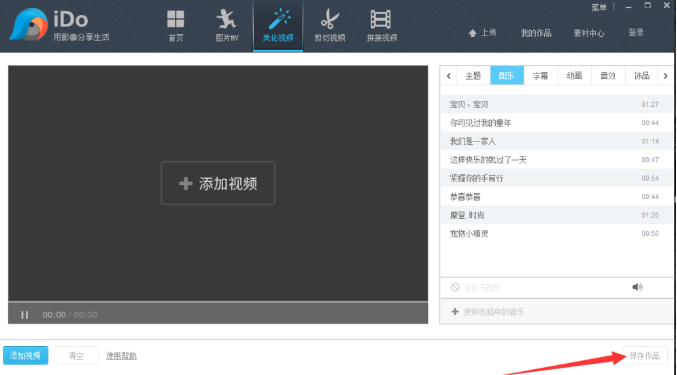Select the song 这样快乐的就过了一天
This screenshot has width=677, height=375.
point(557,160)
